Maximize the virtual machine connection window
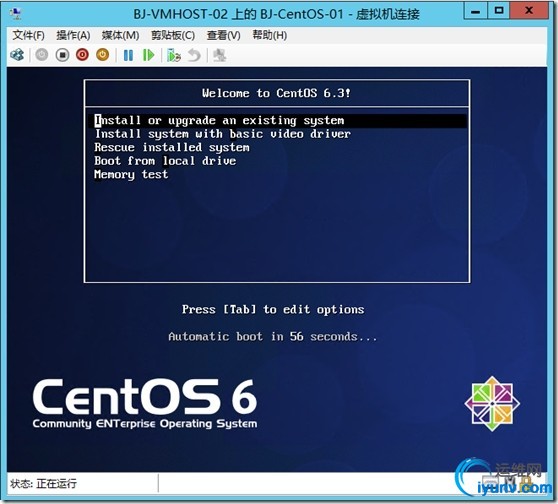The height and width of the screenshot is (504, 558). coord(499,11)
